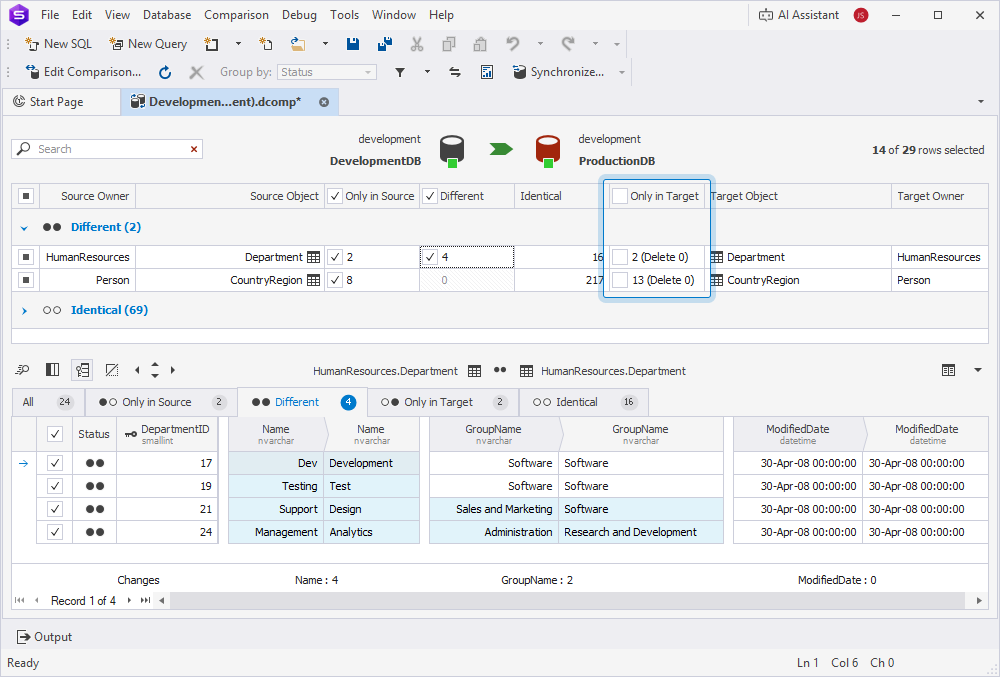Image resolution: width=1000 pixels, height=677 pixels.
Task: Open the AI Assistant
Action: click(798, 15)
